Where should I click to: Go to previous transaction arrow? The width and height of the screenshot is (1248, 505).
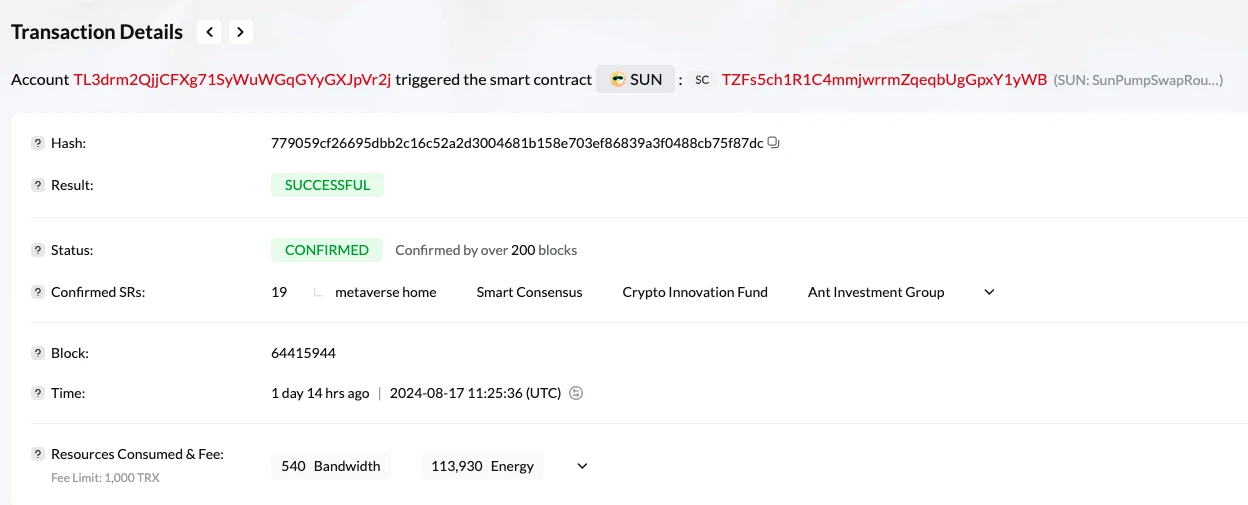point(210,32)
